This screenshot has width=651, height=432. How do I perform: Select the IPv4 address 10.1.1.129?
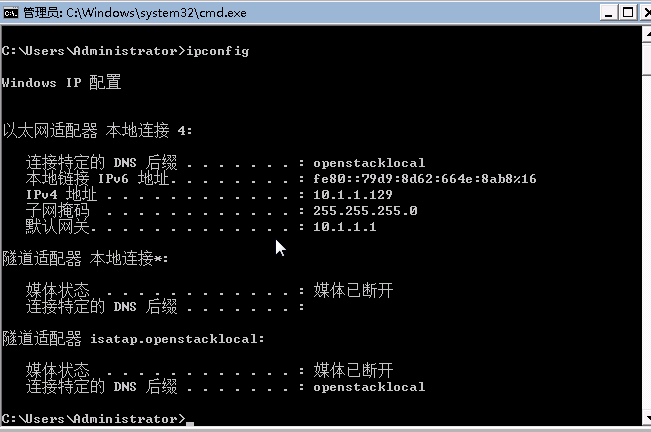(x=352, y=195)
